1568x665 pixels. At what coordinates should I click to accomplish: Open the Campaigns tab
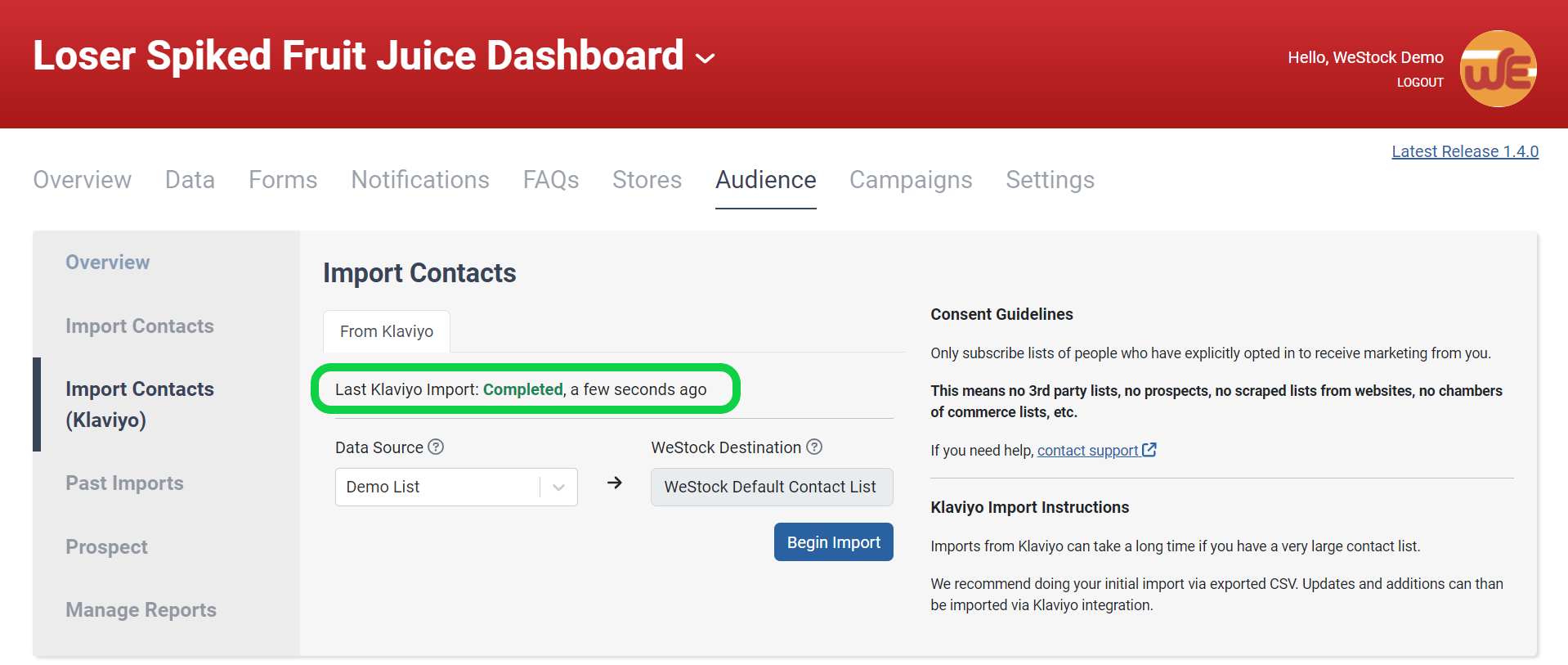[911, 180]
